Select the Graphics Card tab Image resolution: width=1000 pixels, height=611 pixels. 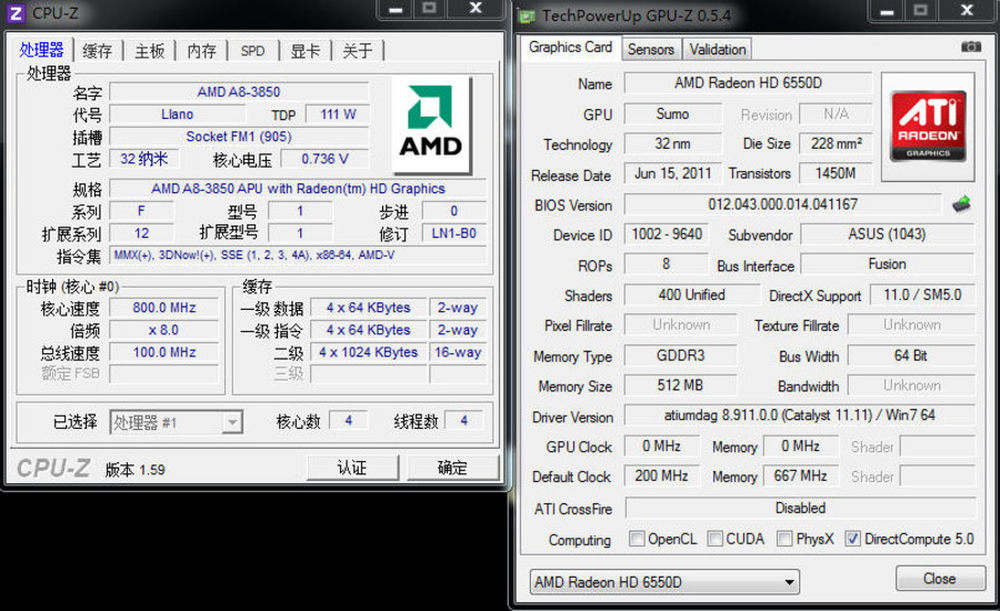click(570, 47)
